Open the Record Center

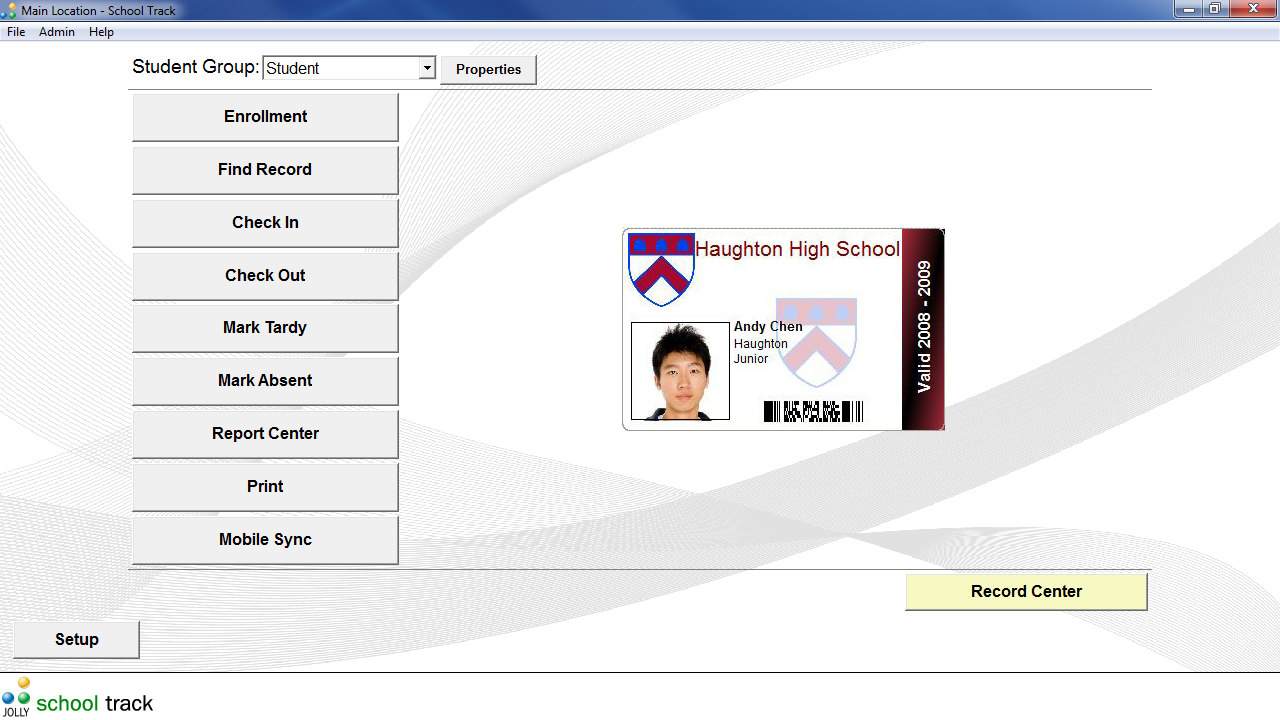pos(1026,592)
